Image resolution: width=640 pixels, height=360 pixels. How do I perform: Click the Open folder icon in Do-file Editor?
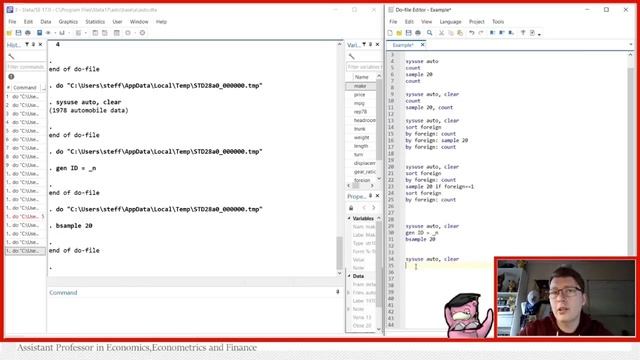coord(399,33)
